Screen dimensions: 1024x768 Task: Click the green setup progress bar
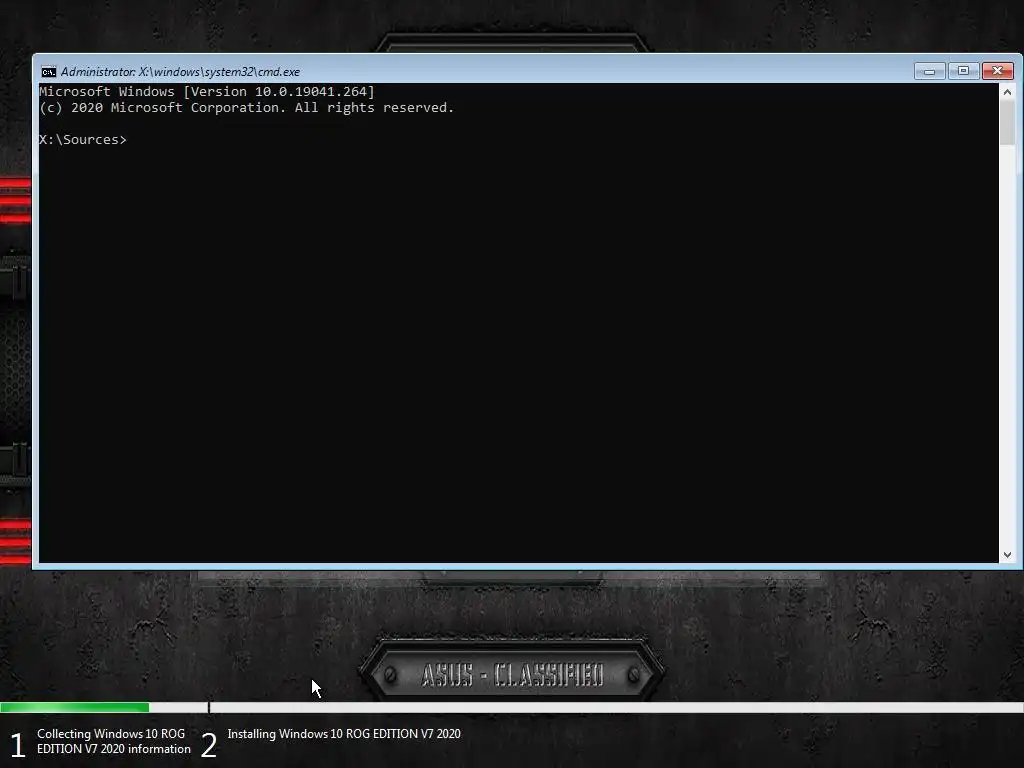click(74, 707)
